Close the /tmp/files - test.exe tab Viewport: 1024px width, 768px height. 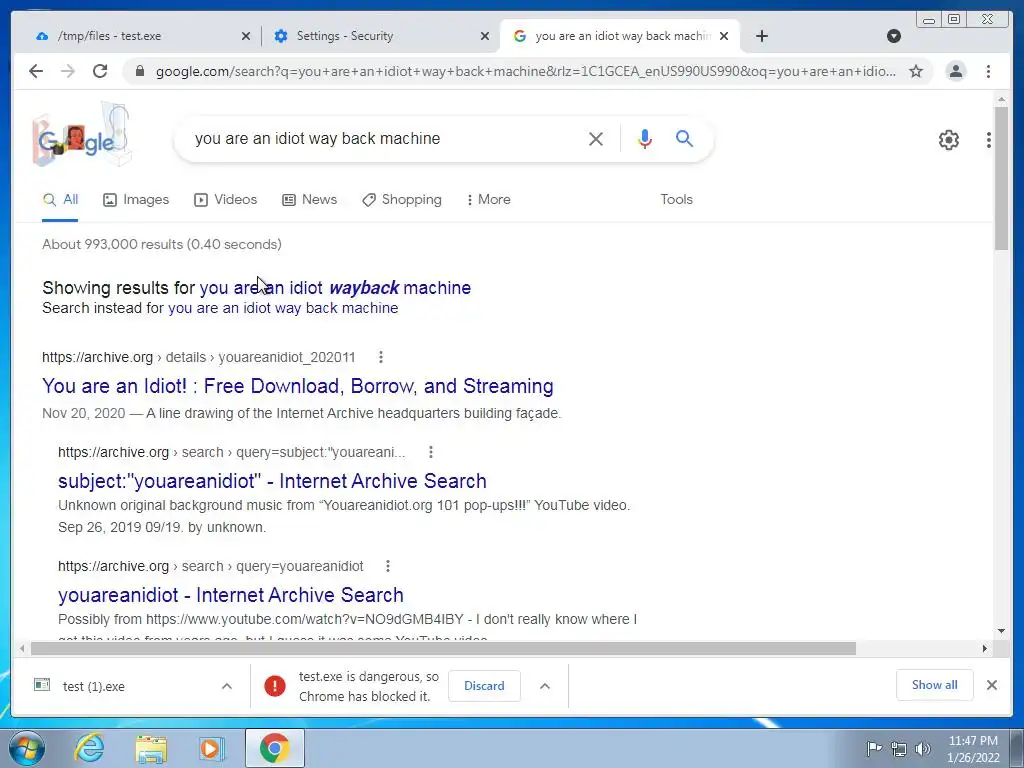246,36
